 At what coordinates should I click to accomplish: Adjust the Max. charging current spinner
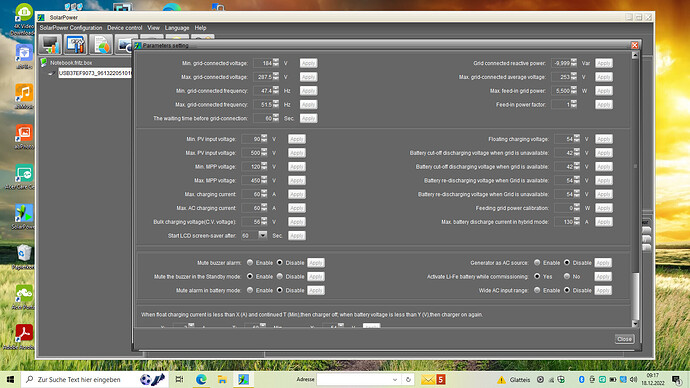tap(264, 194)
